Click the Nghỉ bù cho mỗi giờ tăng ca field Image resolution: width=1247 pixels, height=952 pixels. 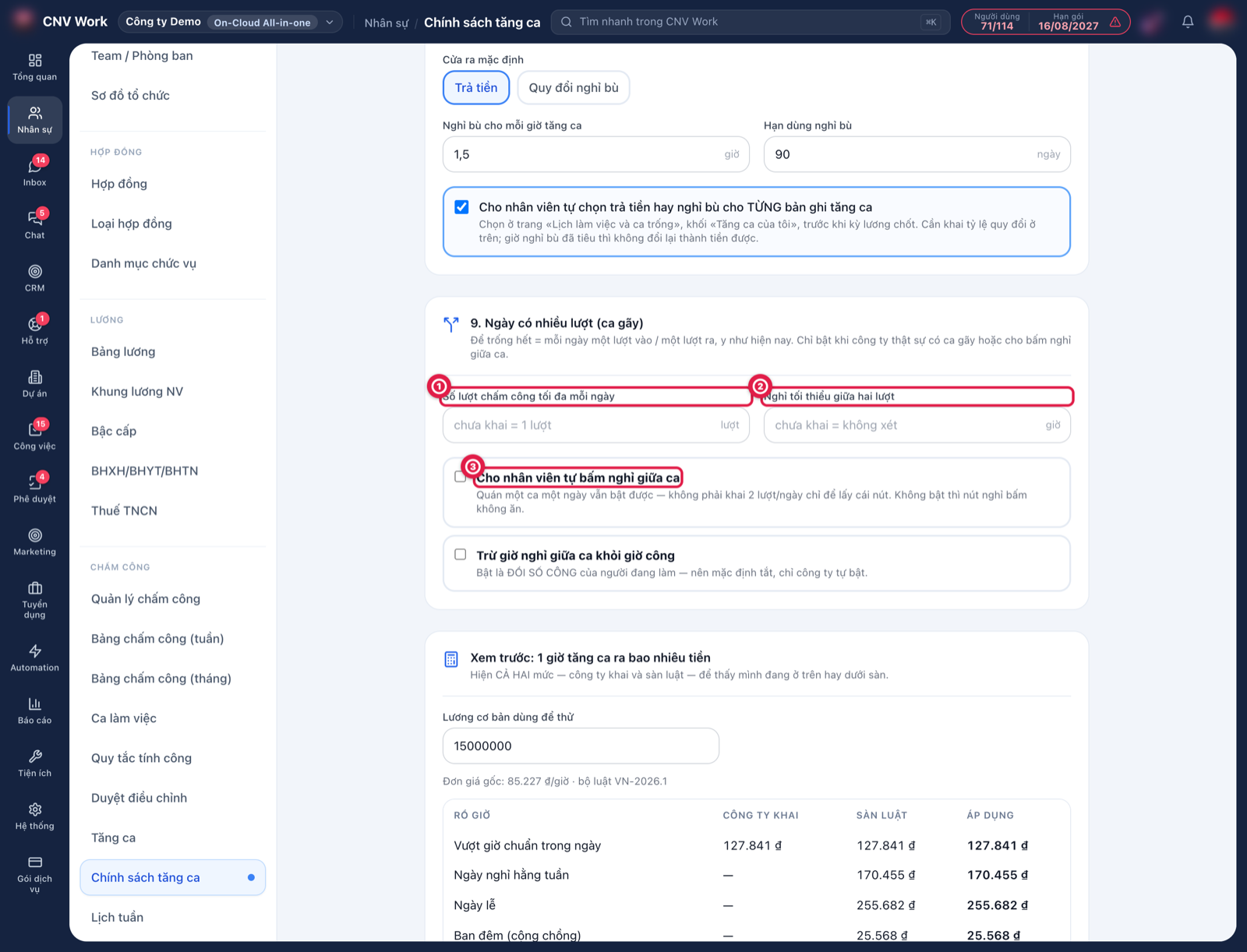tap(596, 154)
